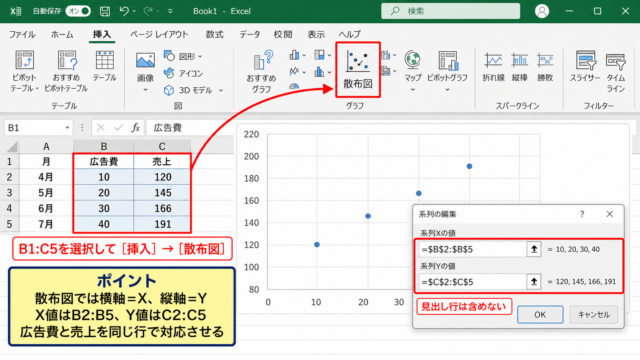The image size is (640, 360).
Task: Select row 3 header
Action: (9, 193)
